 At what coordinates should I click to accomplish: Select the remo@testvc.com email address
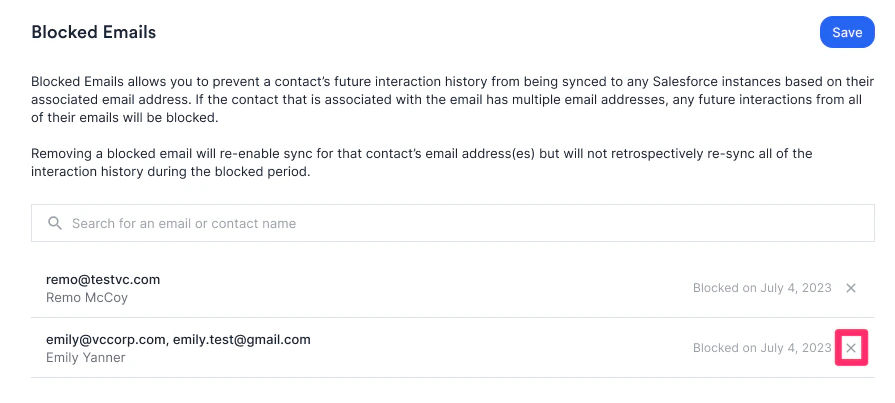coord(103,280)
